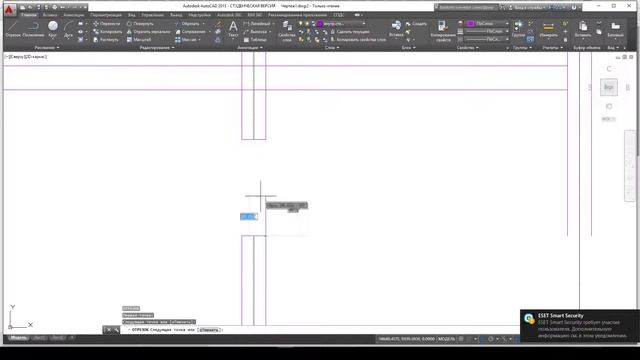The image size is (640, 360).
Task: Switch to the Вставка ribbon tab
Action: pyautogui.click(x=50, y=15)
